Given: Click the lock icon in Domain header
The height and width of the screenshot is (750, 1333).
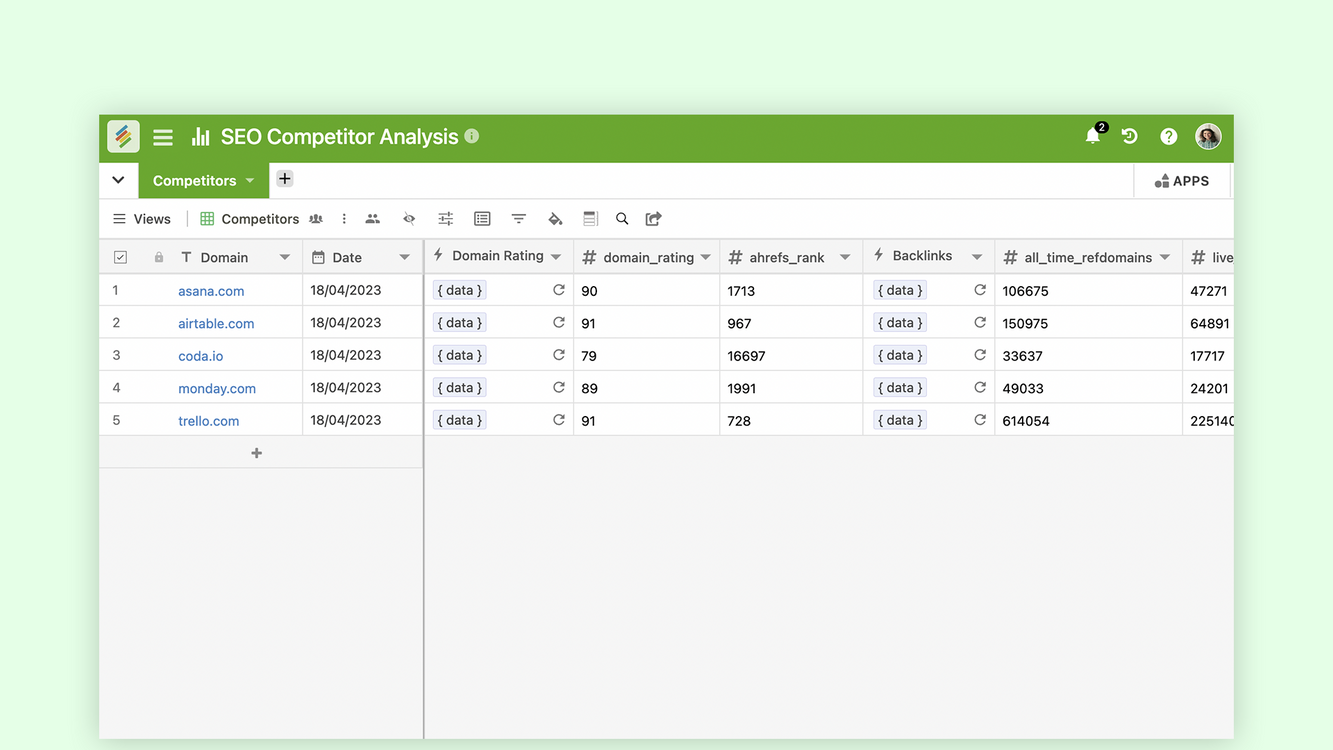Looking at the screenshot, I should pyautogui.click(x=158, y=257).
